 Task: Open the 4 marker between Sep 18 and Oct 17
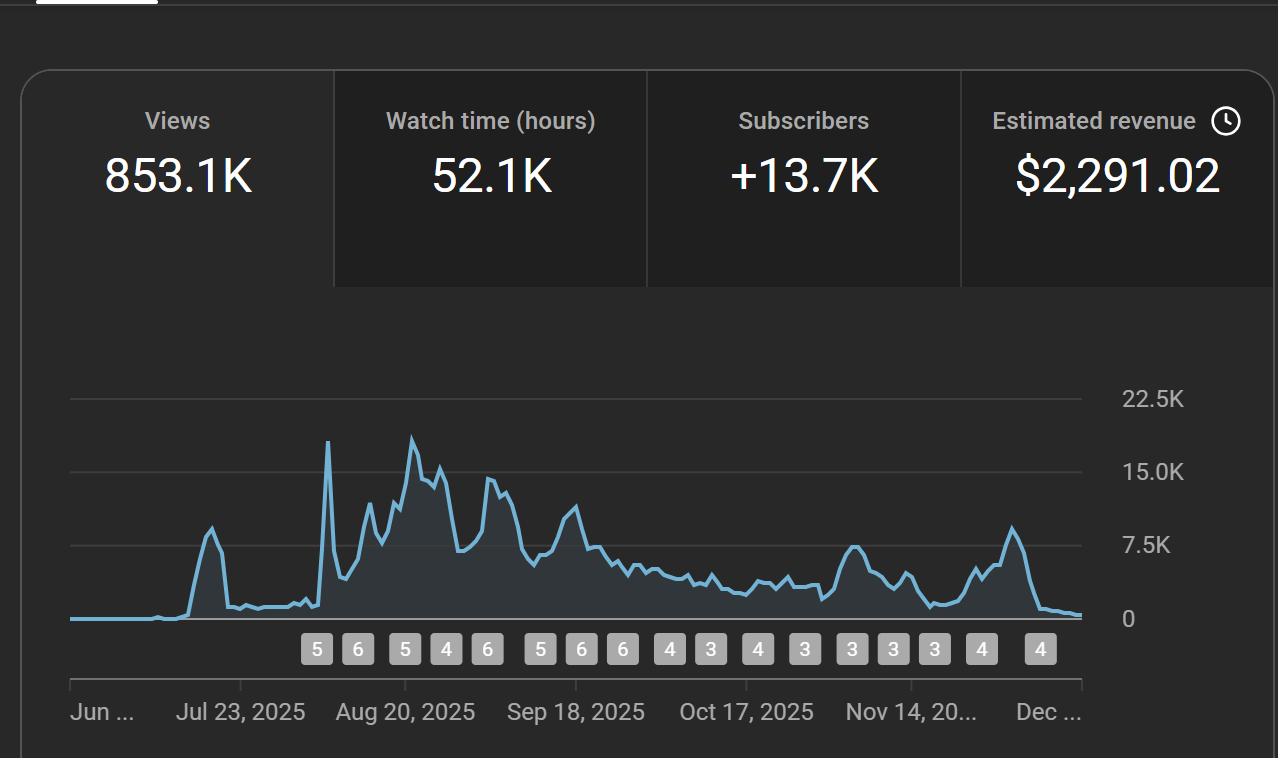[x=670, y=649]
